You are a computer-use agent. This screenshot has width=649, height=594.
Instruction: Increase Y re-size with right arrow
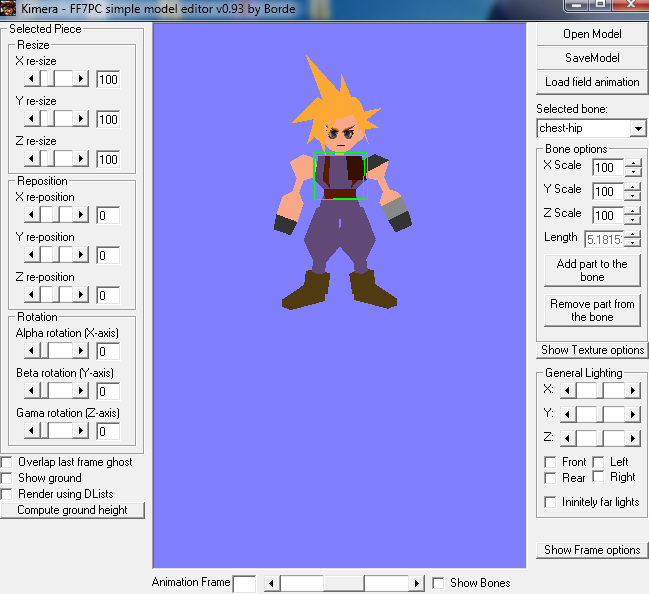pyautogui.click(x=81, y=118)
